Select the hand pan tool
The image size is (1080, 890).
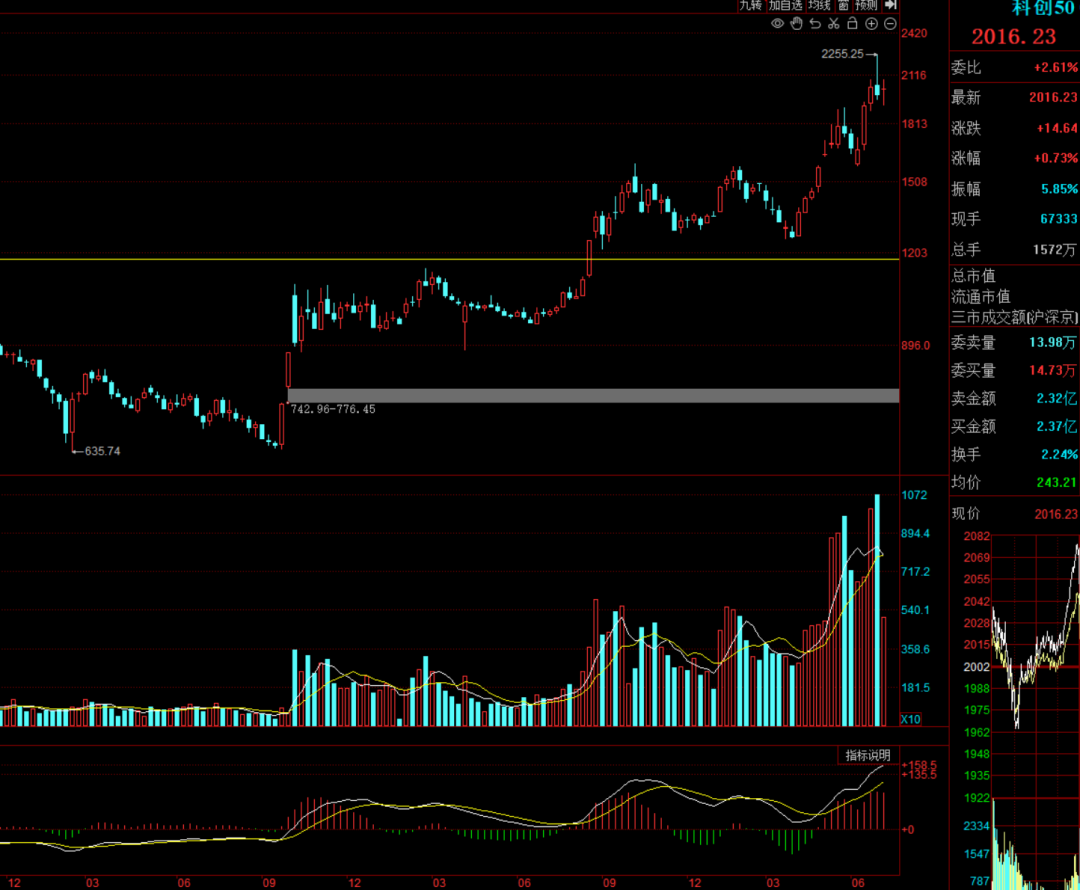pyautogui.click(x=796, y=24)
